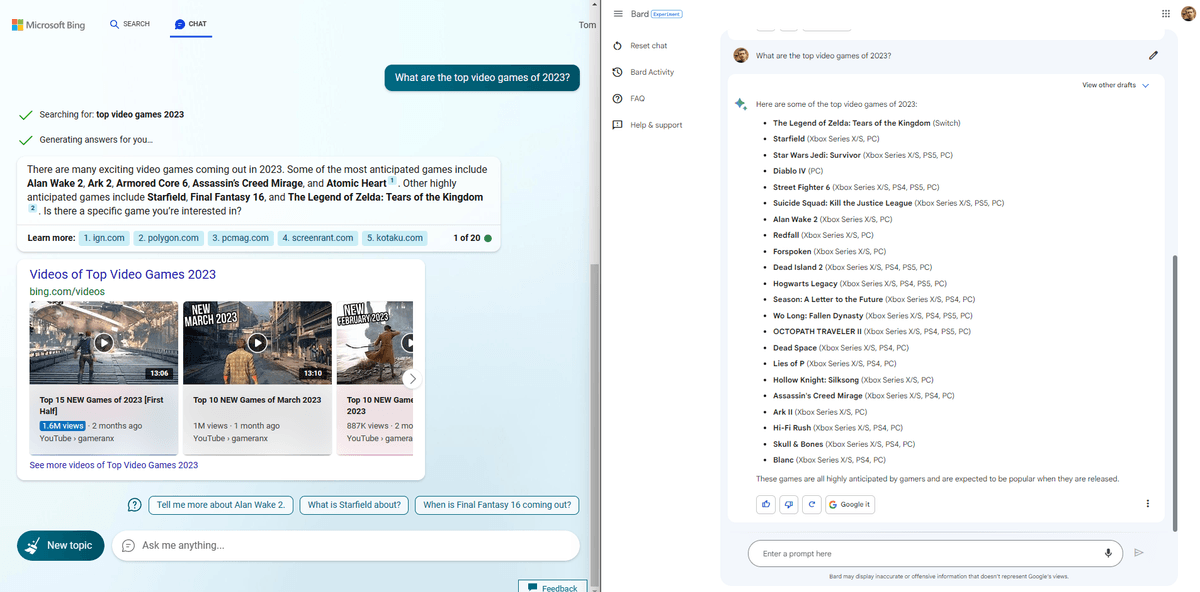Play the Top 15 NEW Games video
1200x592 pixels.
[104, 343]
